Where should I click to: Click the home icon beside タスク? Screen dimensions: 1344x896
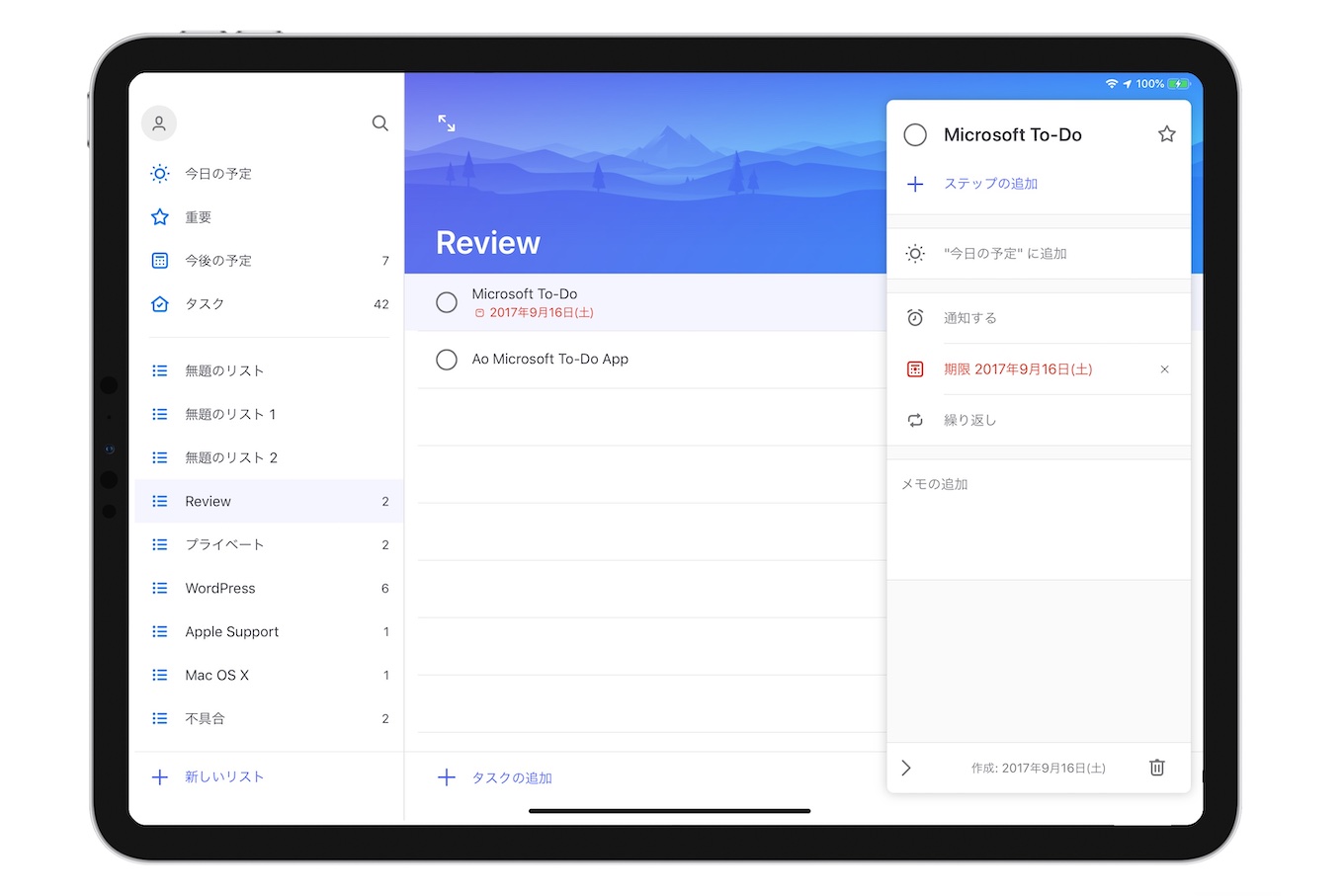(x=160, y=304)
